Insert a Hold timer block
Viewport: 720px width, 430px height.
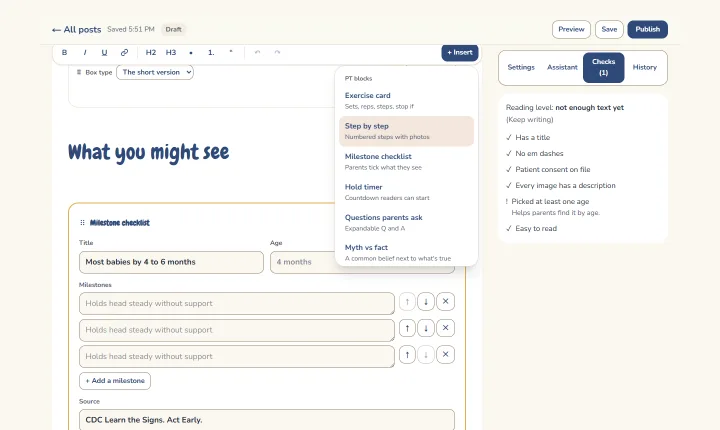[406, 192]
